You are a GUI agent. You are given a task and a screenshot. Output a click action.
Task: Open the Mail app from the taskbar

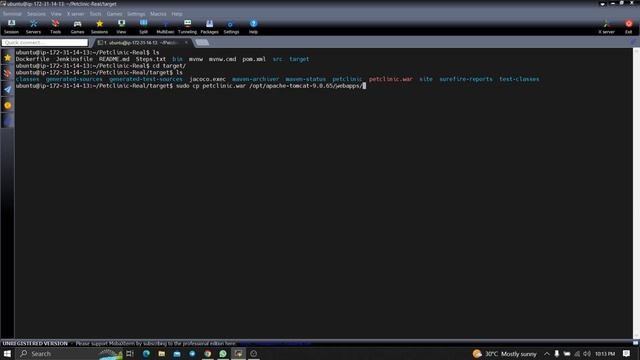[177, 353]
